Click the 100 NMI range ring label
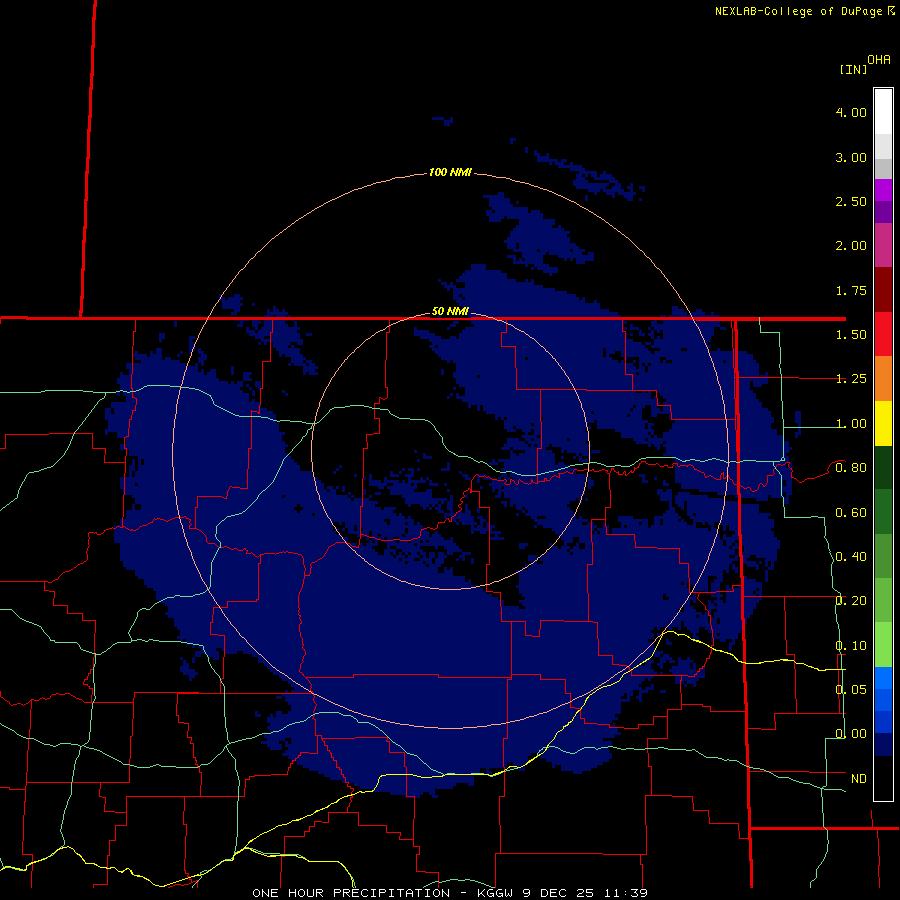The image size is (900, 900). (450, 172)
